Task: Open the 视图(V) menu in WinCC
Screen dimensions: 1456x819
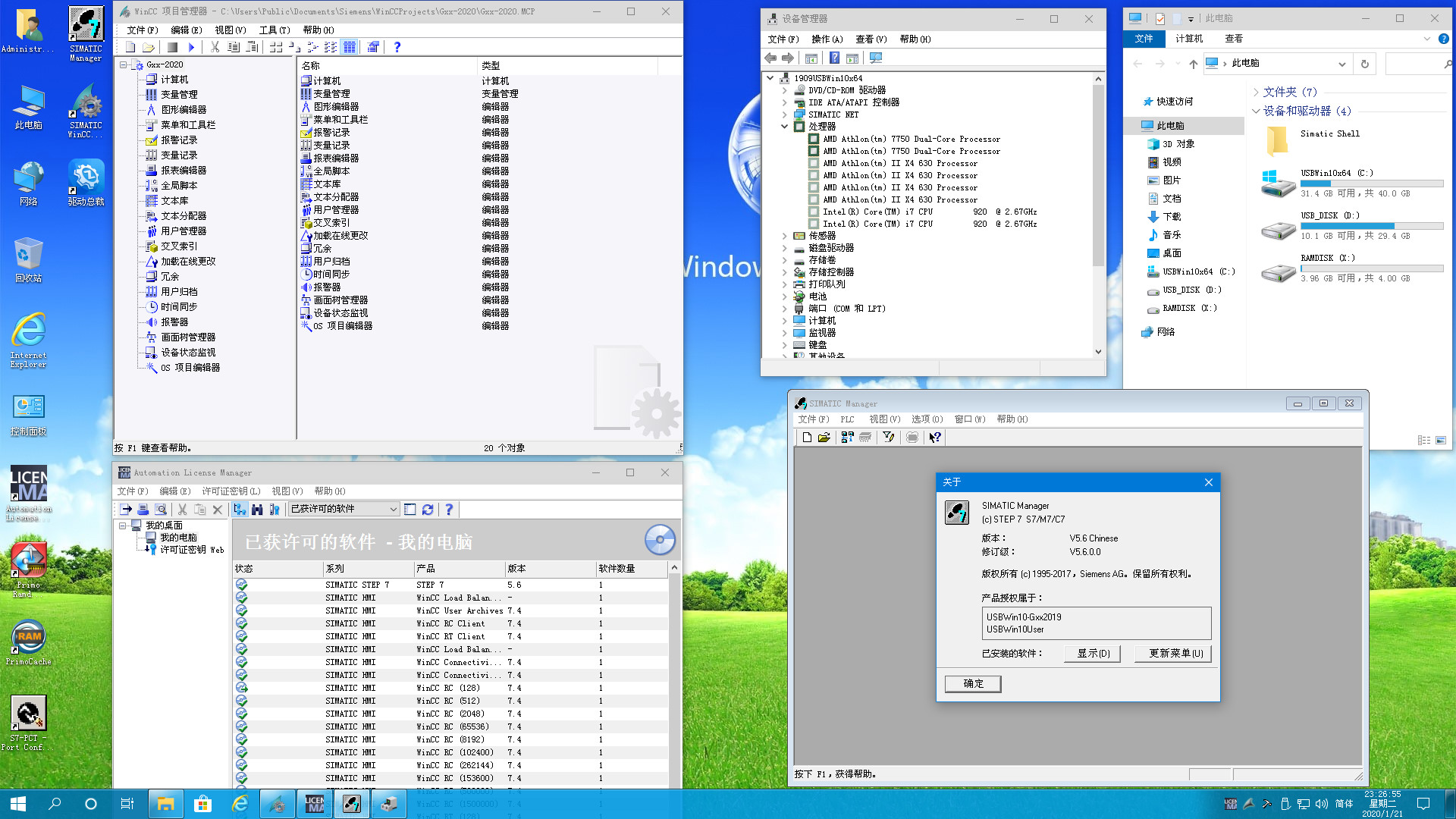Action: point(231,30)
